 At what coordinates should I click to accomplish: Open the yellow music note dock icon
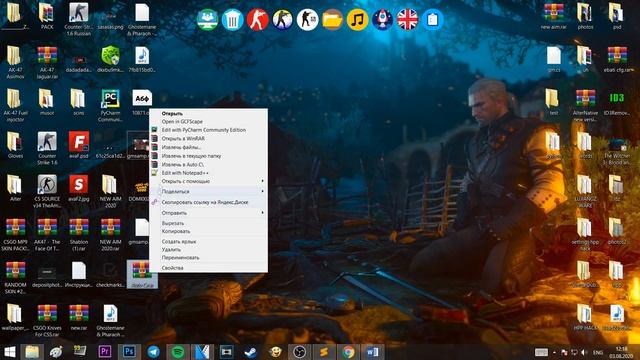click(358, 19)
